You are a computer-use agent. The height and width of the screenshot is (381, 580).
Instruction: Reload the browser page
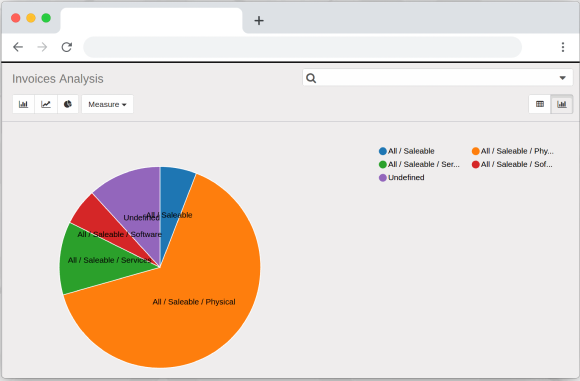pyautogui.click(x=67, y=47)
